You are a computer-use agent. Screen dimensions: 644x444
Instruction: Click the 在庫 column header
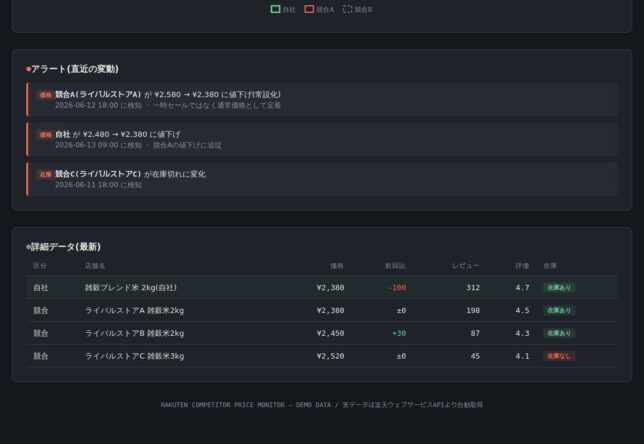click(550, 266)
